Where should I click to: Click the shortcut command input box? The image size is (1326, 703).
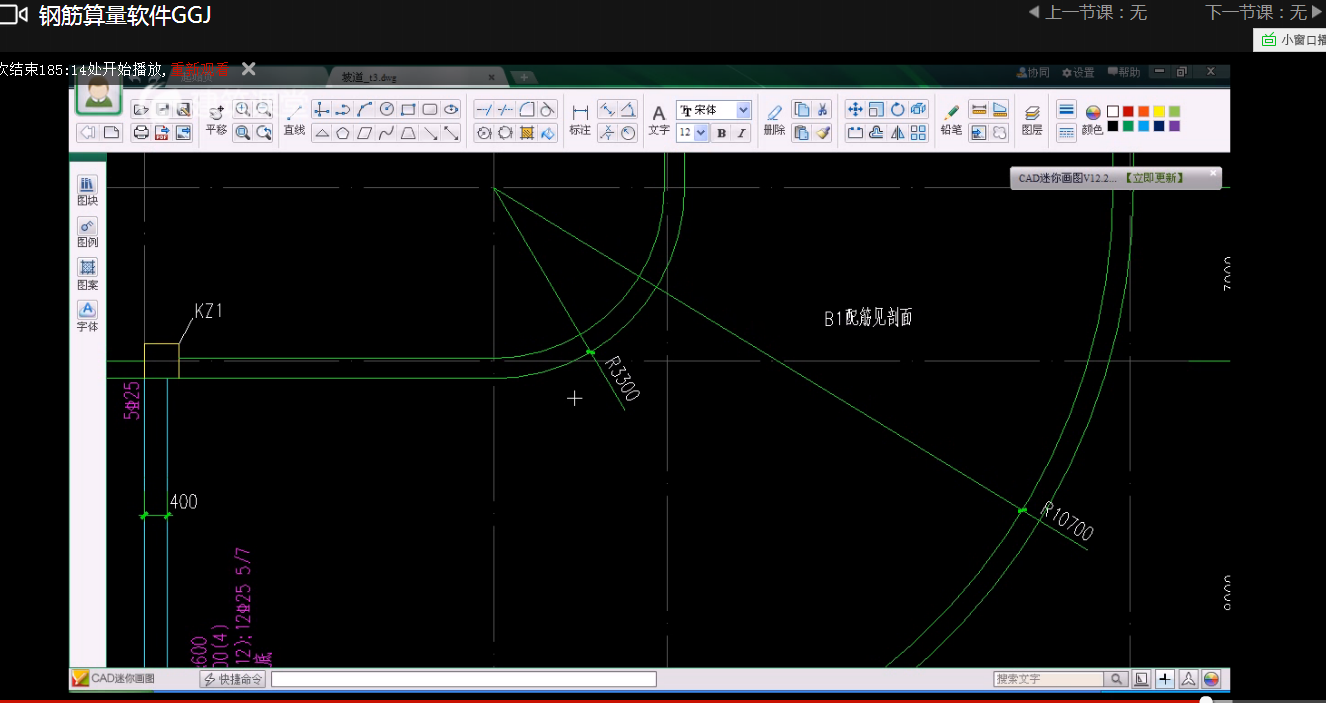[463, 679]
